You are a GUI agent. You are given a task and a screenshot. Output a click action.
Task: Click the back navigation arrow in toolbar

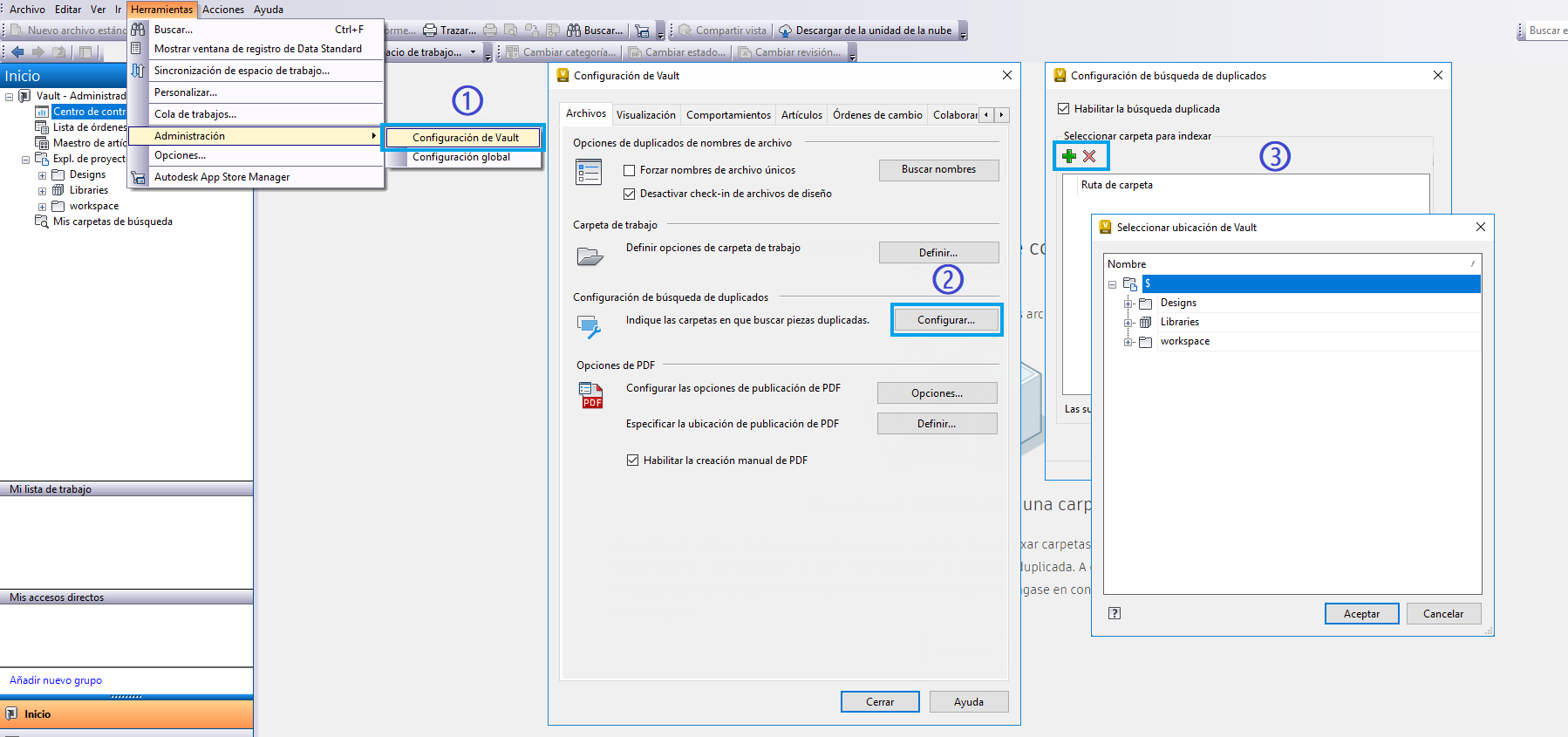click(17, 52)
